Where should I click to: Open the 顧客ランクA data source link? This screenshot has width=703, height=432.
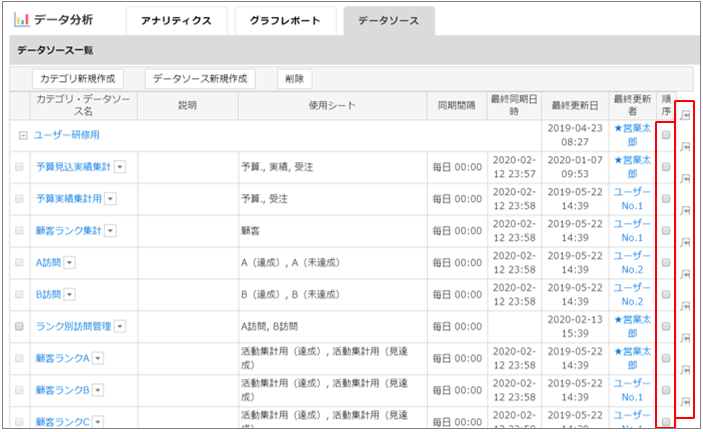pos(63,358)
